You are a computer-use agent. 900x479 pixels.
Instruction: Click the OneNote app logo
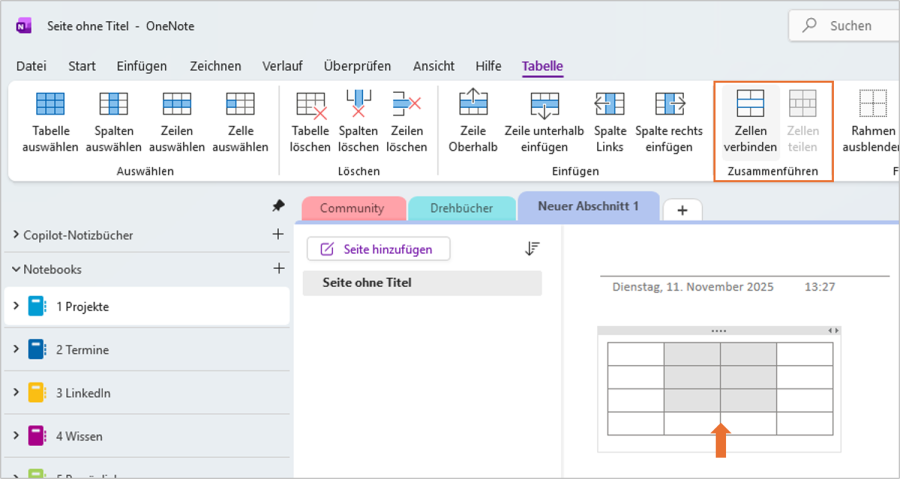tap(24, 26)
